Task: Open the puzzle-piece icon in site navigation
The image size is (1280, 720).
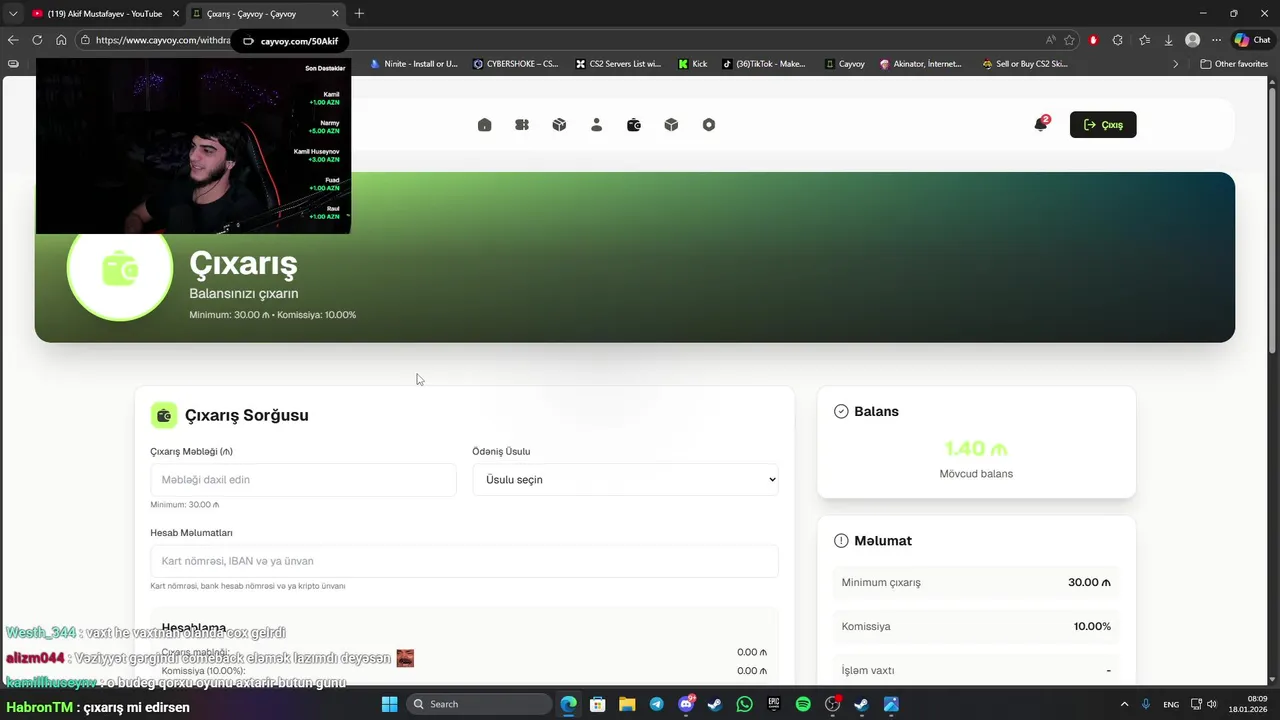Action: (522, 125)
